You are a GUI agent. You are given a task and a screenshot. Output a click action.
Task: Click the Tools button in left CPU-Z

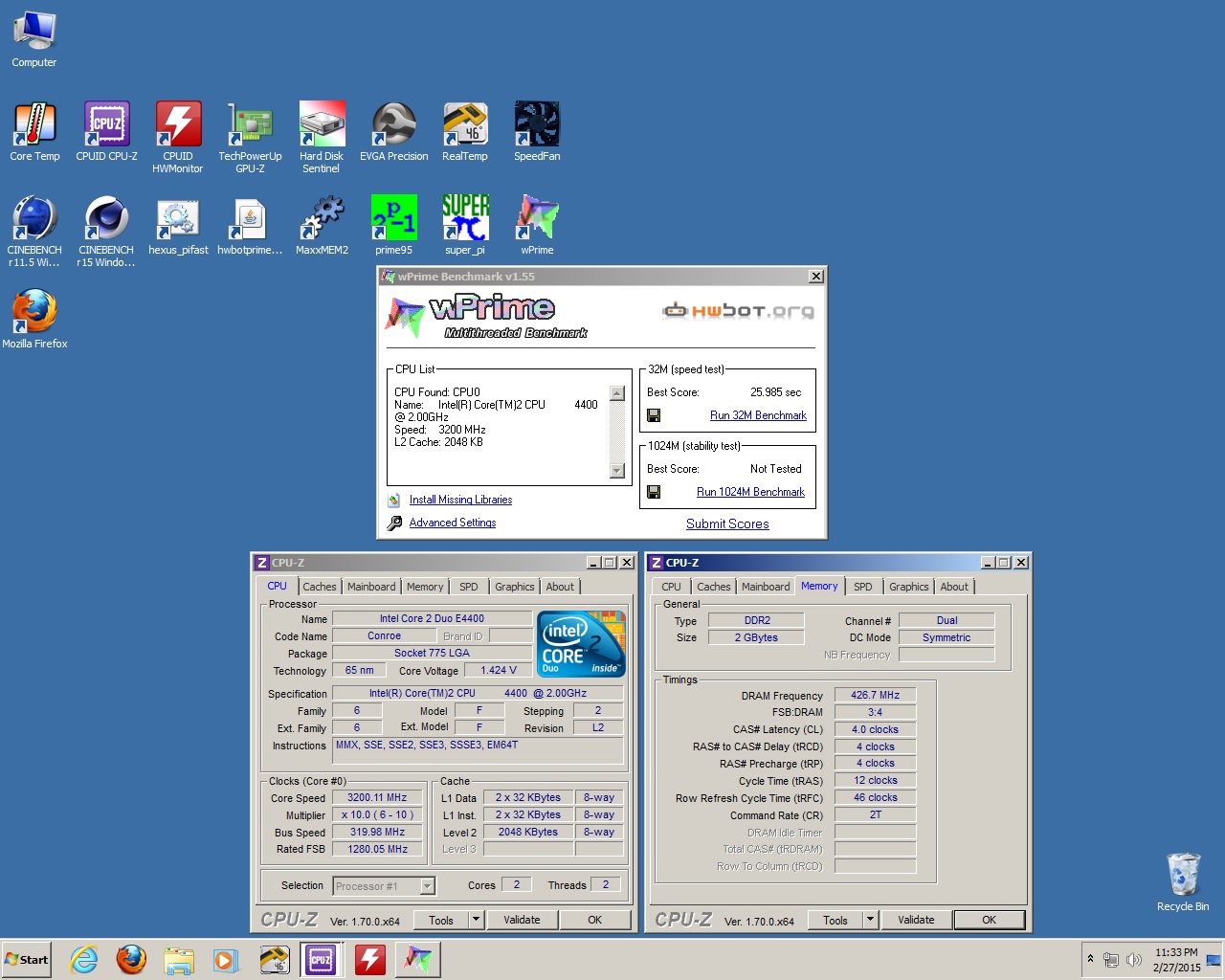coord(441,920)
